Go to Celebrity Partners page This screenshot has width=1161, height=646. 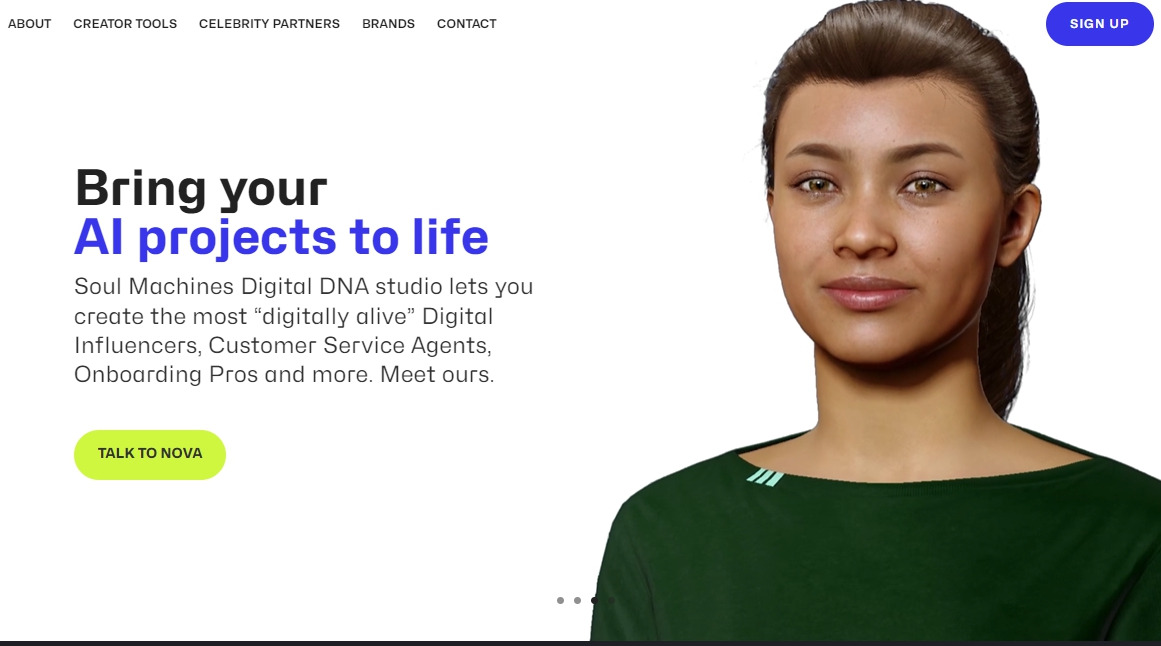(270, 24)
